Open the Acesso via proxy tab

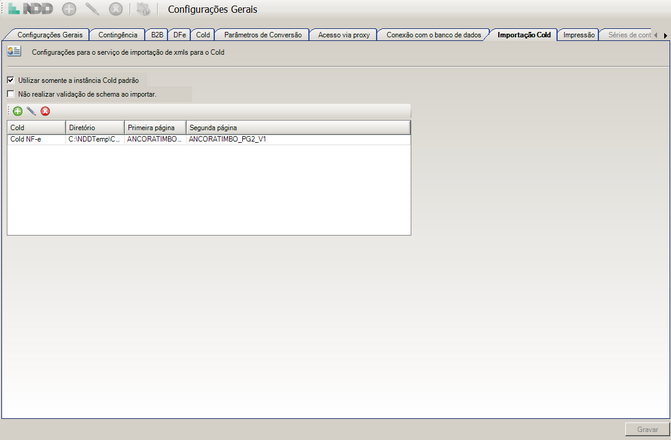[x=344, y=35]
